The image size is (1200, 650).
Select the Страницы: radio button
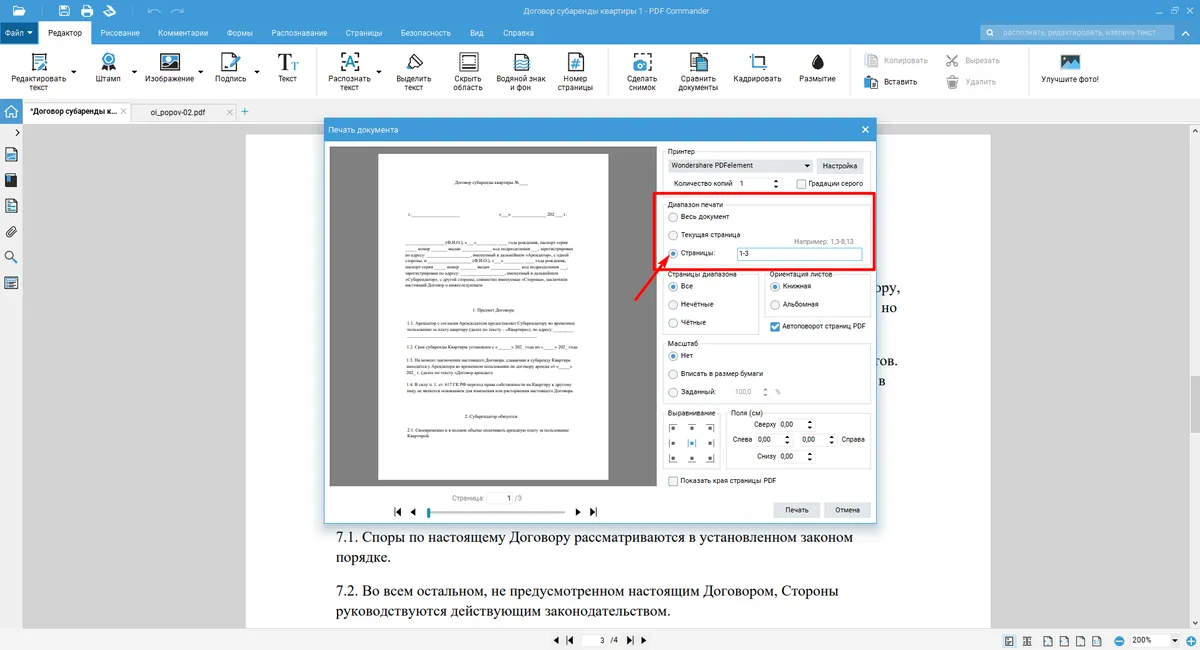[673, 254]
